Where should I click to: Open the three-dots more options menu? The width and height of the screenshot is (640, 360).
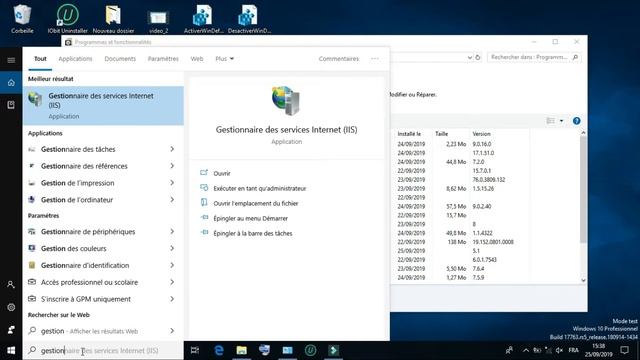(375, 59)
